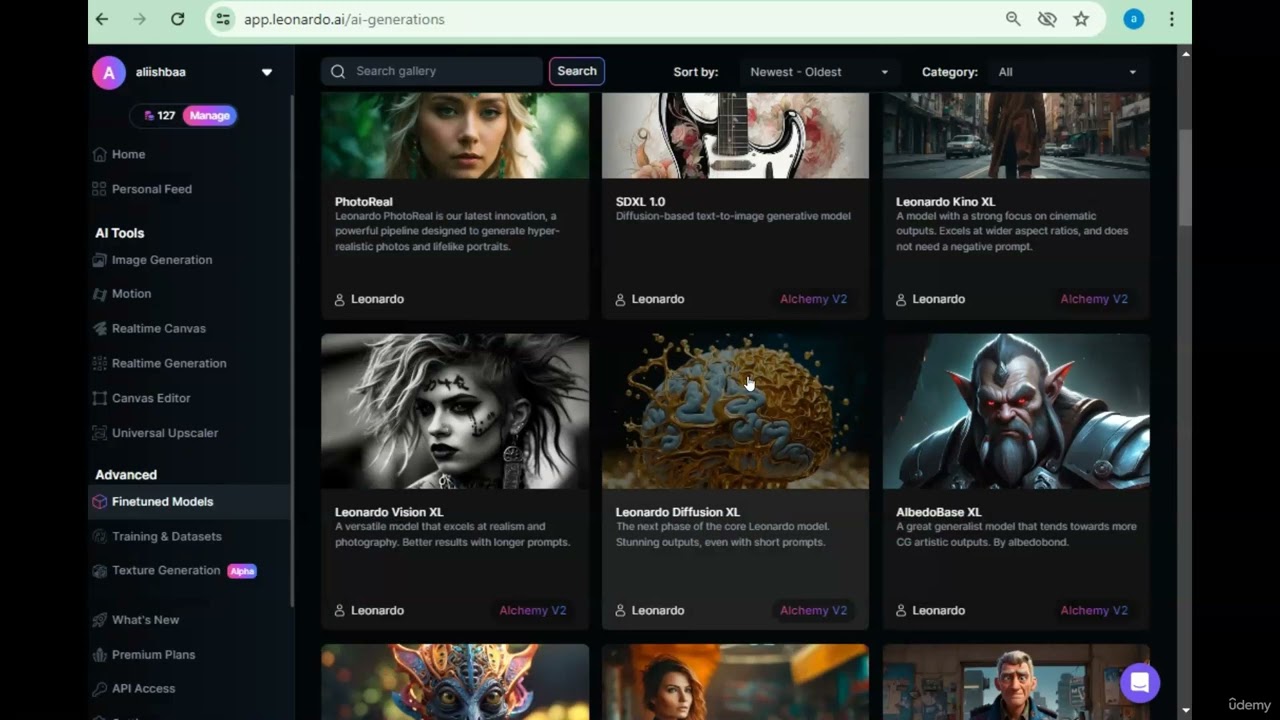Click the Motion icon in sidebar

pos(99,294)
